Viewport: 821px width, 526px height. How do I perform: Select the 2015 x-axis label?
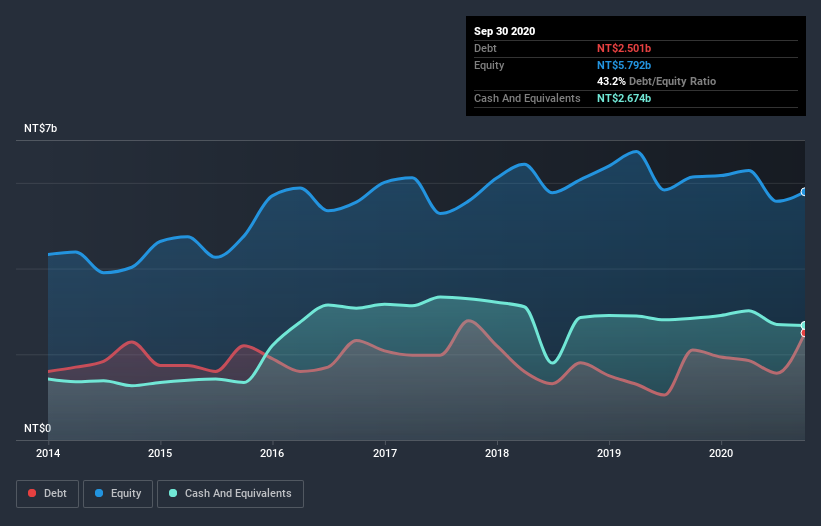[x=160, y=453]
